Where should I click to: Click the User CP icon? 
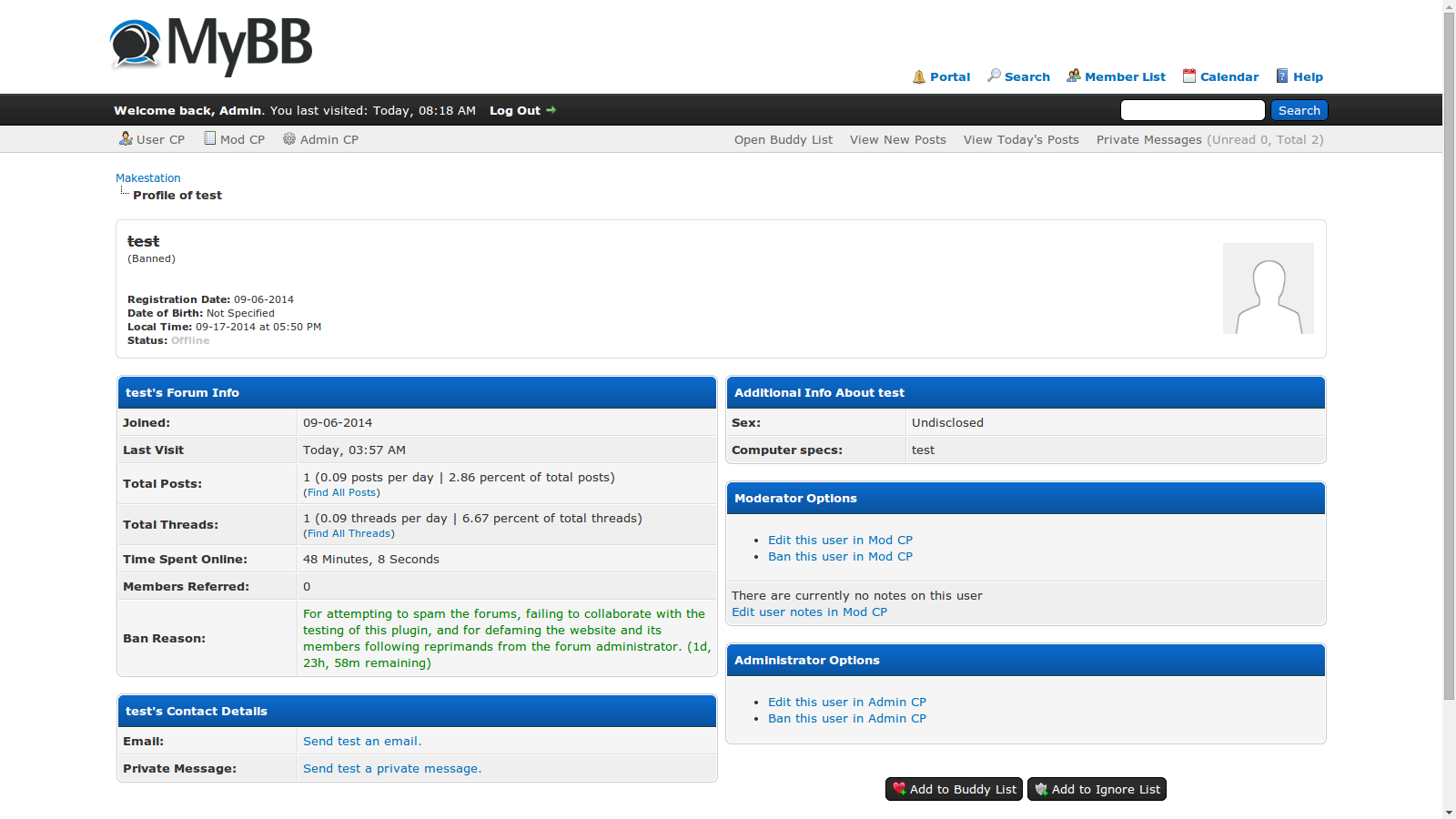click(126, 138)
